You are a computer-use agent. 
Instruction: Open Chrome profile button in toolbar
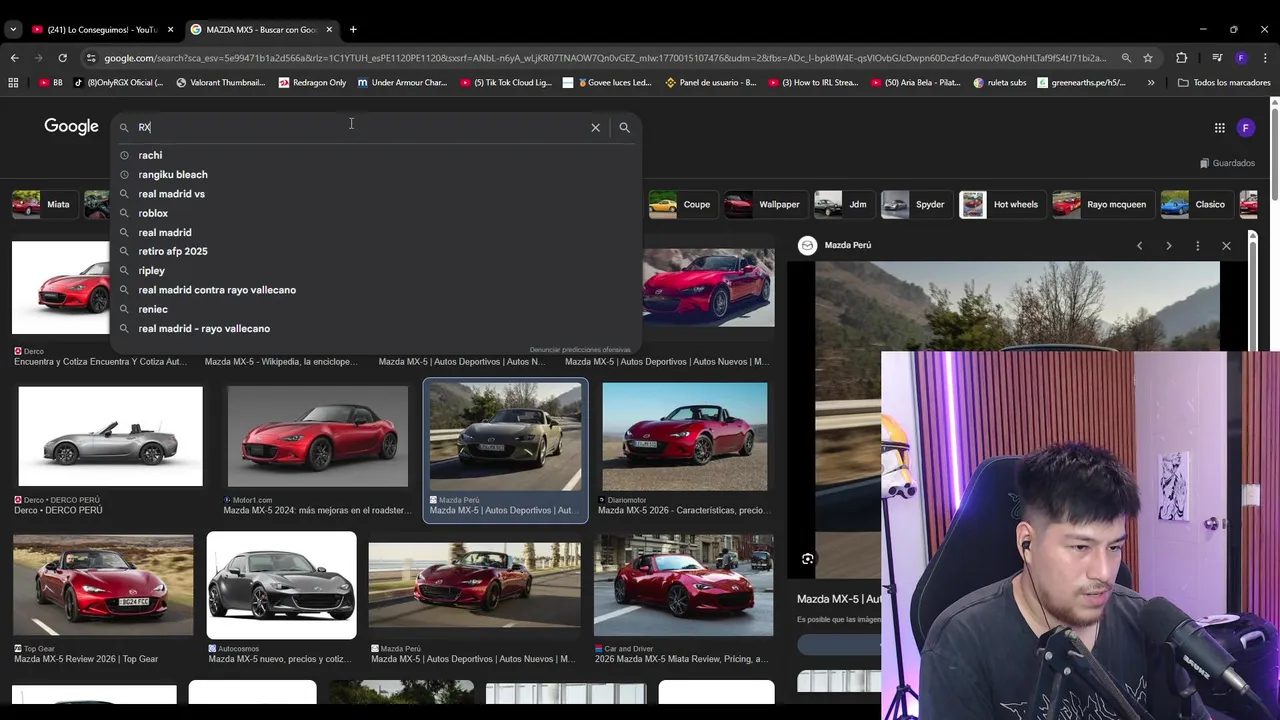click(x=1241, y=58)
